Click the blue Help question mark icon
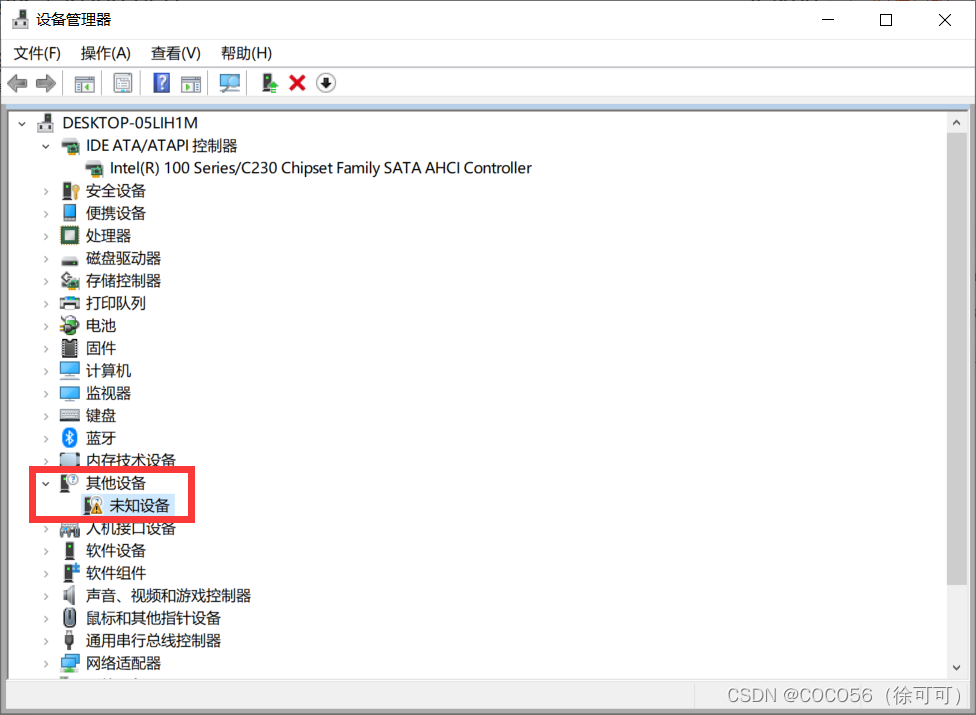Viewport: 976px width, 715px height. (161, 83)
